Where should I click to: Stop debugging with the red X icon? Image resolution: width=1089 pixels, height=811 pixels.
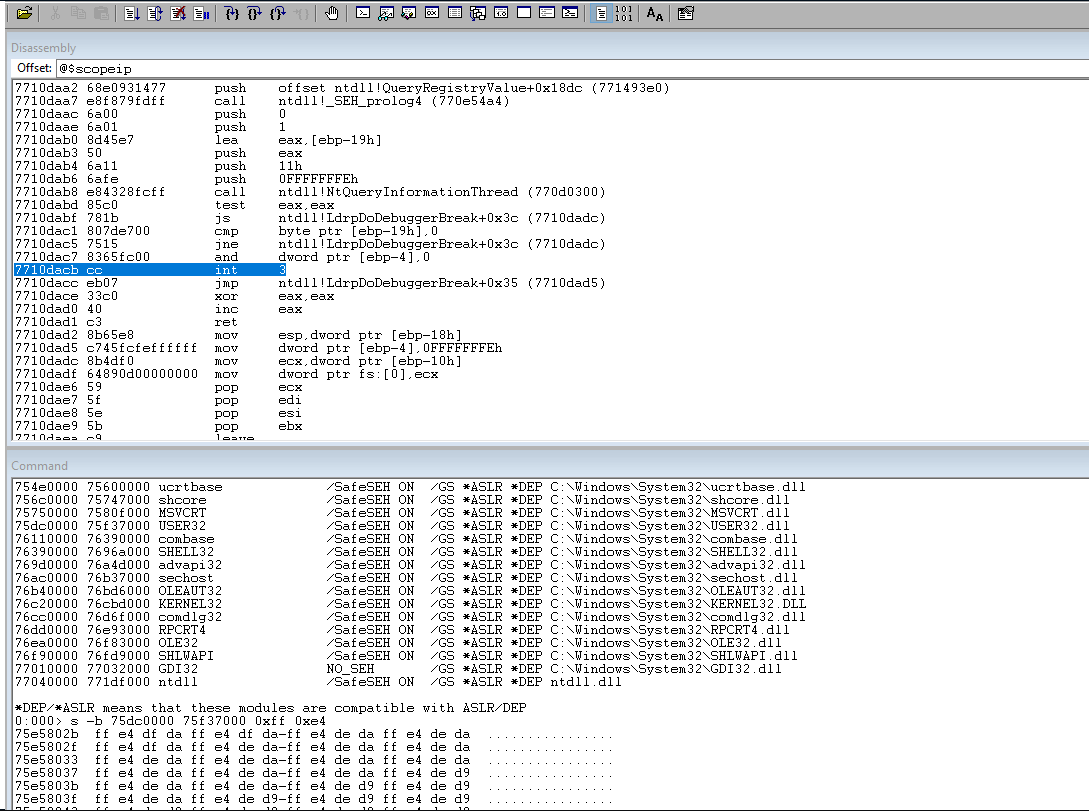178,14
